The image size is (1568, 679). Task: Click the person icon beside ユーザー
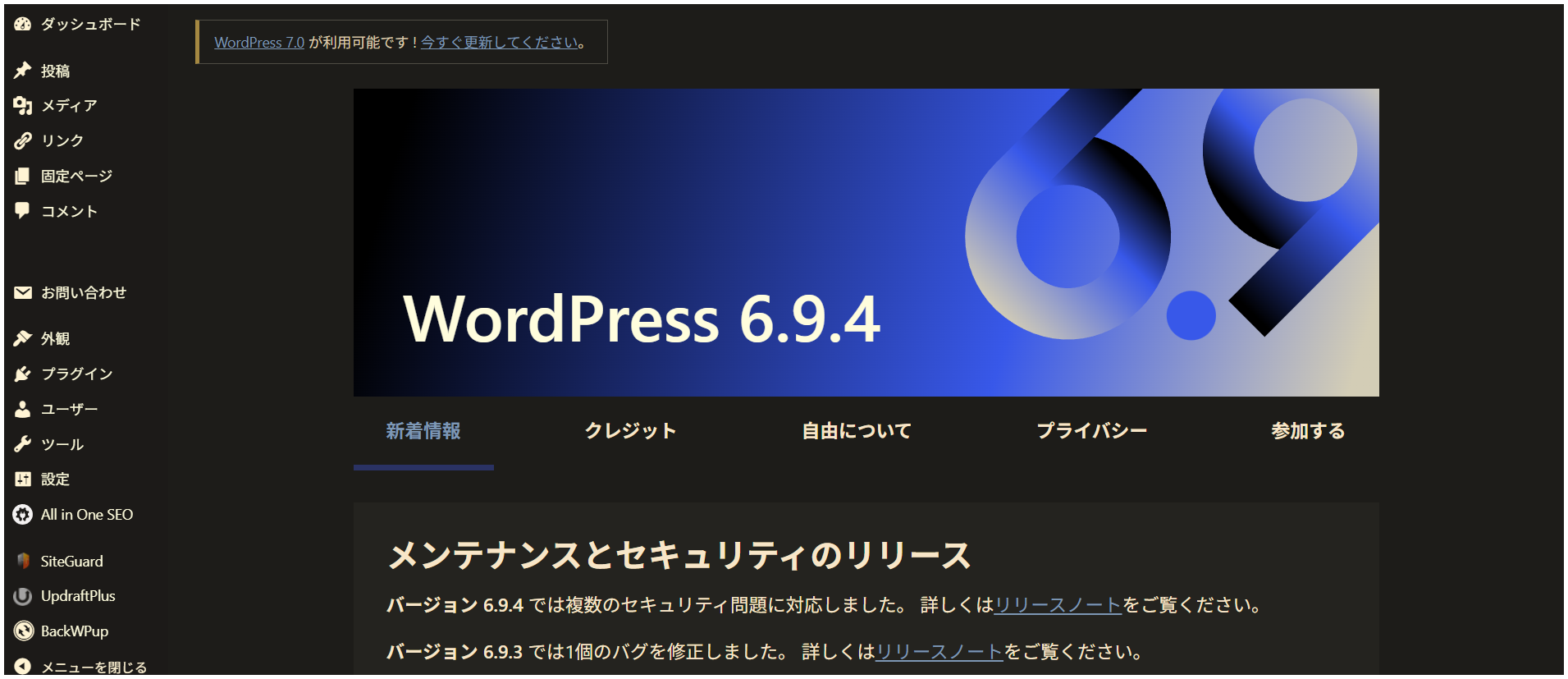click(x=23, y=409)
